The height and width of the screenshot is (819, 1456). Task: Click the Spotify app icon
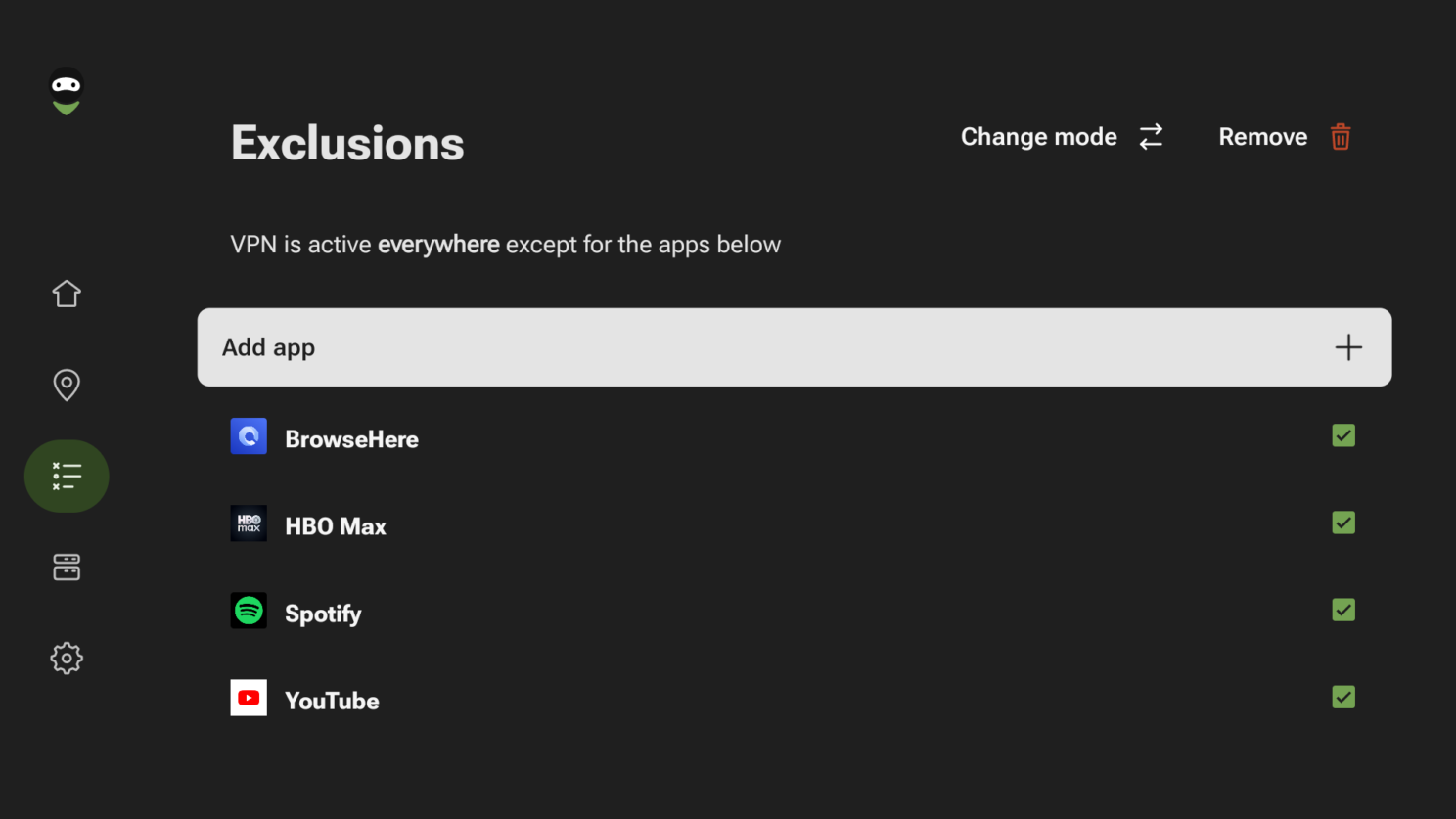249,611
